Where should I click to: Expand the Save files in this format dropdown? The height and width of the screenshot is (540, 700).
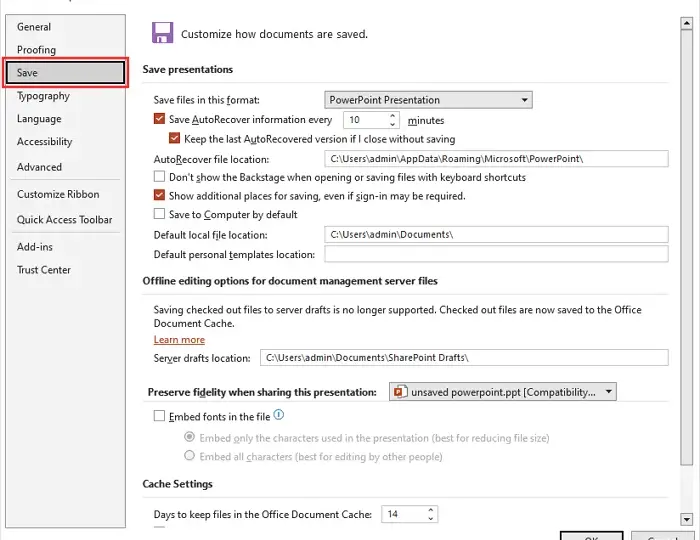[x=428, y=100]
